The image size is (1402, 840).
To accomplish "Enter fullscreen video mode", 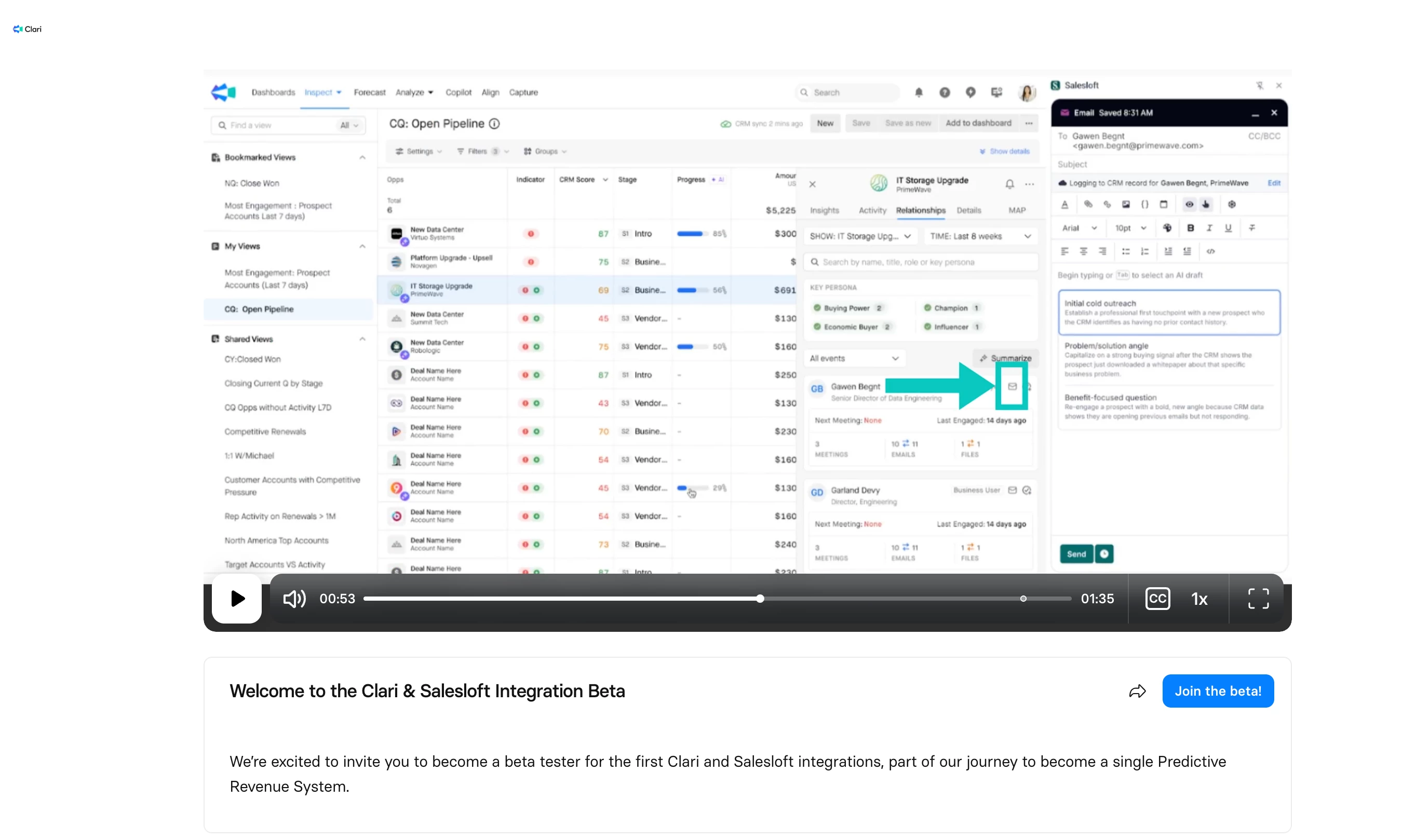I will coord(1258,598).
